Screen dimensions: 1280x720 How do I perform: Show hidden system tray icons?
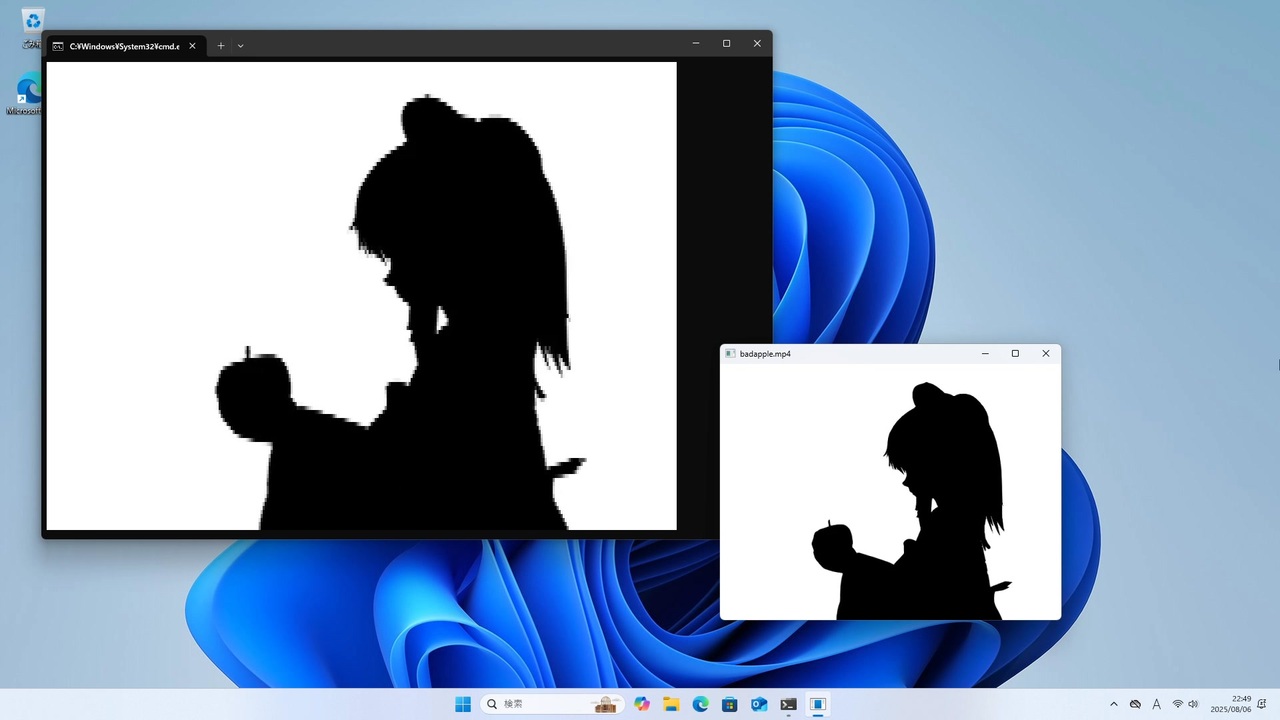(x=1114, y=704)
